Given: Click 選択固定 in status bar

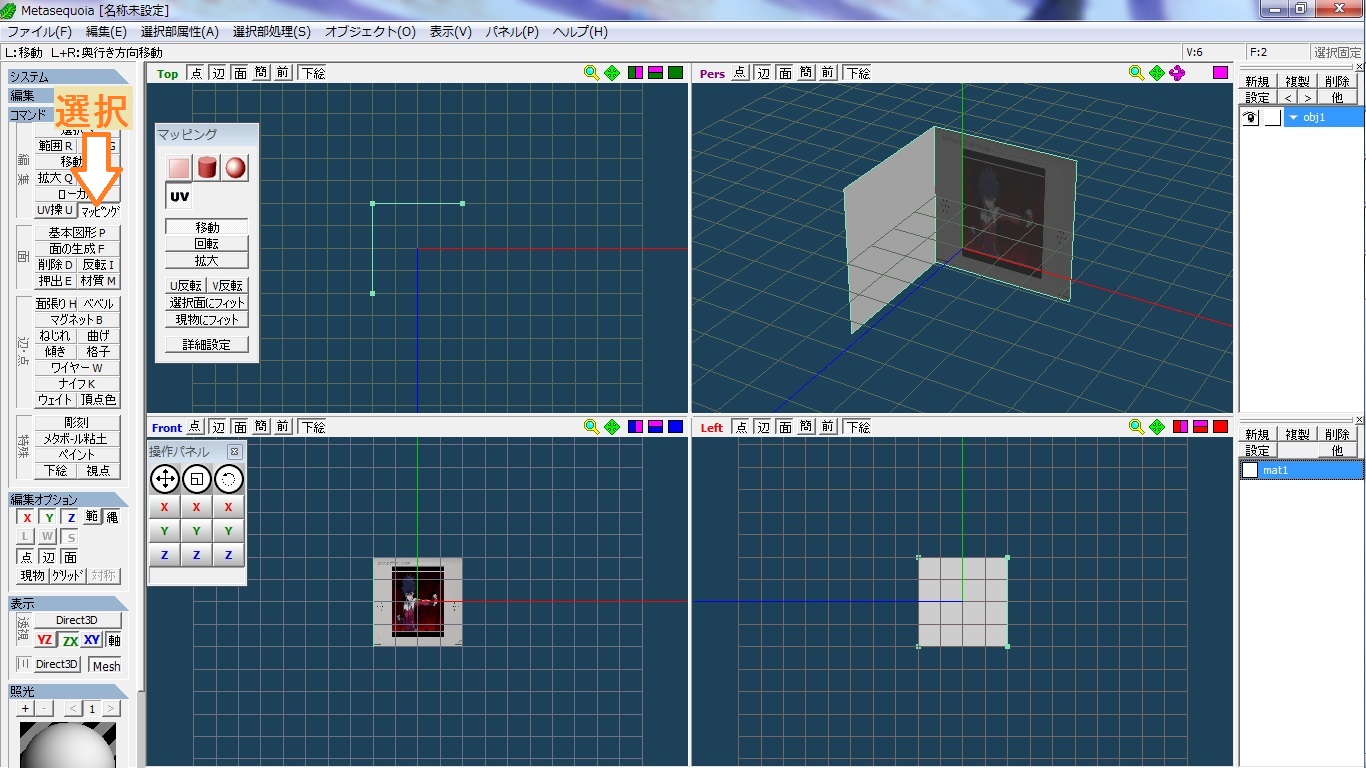Looking at the screenshot, I should click(1337, 52).
